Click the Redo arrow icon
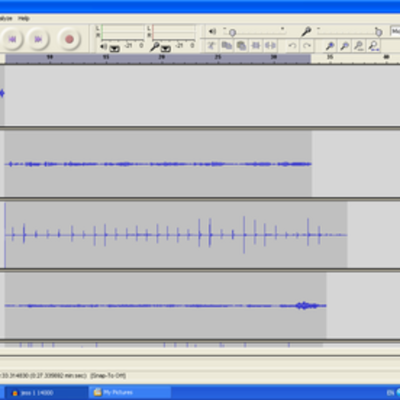The image size is (400, 400). coord(307,45)
